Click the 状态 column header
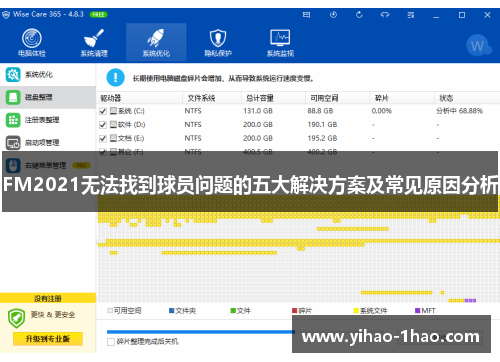Screen dimensions: 500x362 [467, 98]
